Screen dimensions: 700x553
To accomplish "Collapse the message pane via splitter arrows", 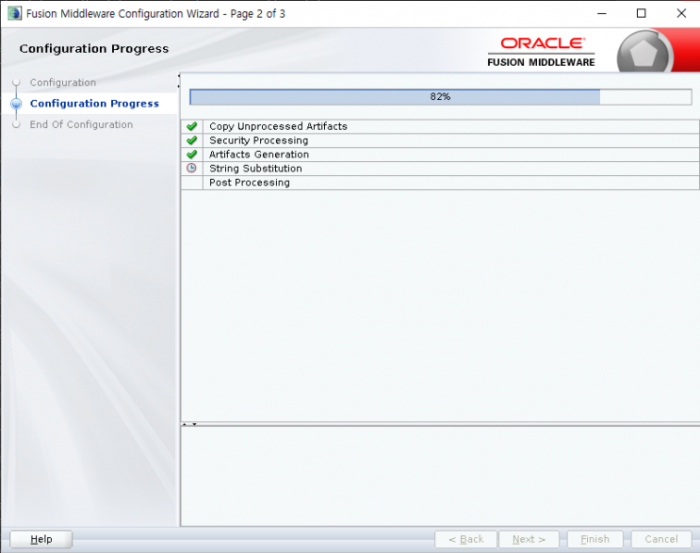I will 189,424.
